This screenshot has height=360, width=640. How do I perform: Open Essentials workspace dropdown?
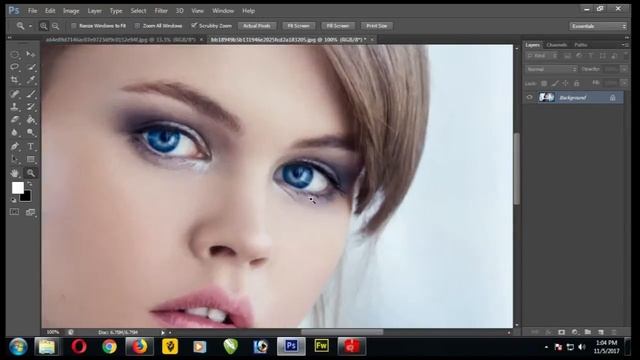click(x=598, y=26)
